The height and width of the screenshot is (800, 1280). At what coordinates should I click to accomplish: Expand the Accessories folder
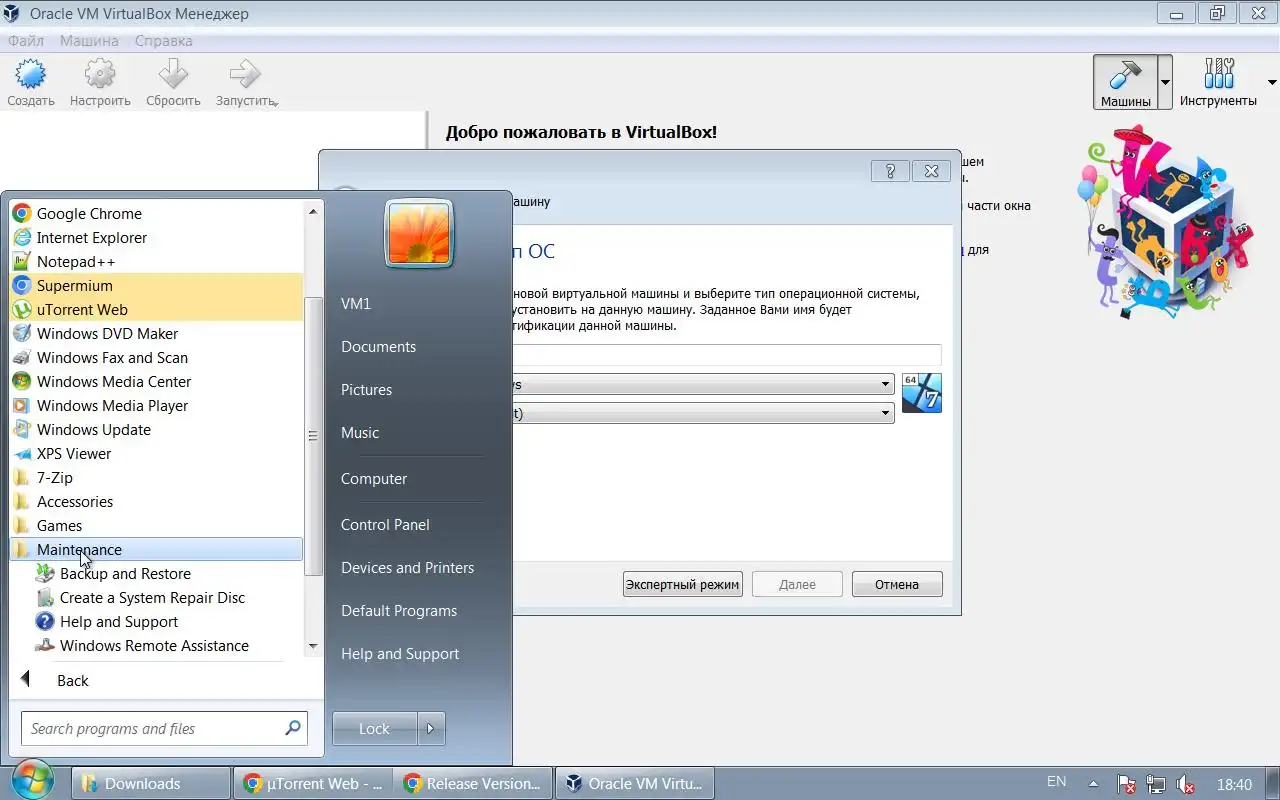point(156,501)
